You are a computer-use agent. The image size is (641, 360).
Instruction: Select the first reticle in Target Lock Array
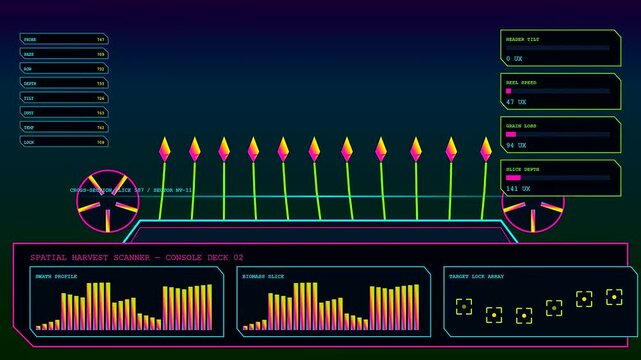coord(464,306)
